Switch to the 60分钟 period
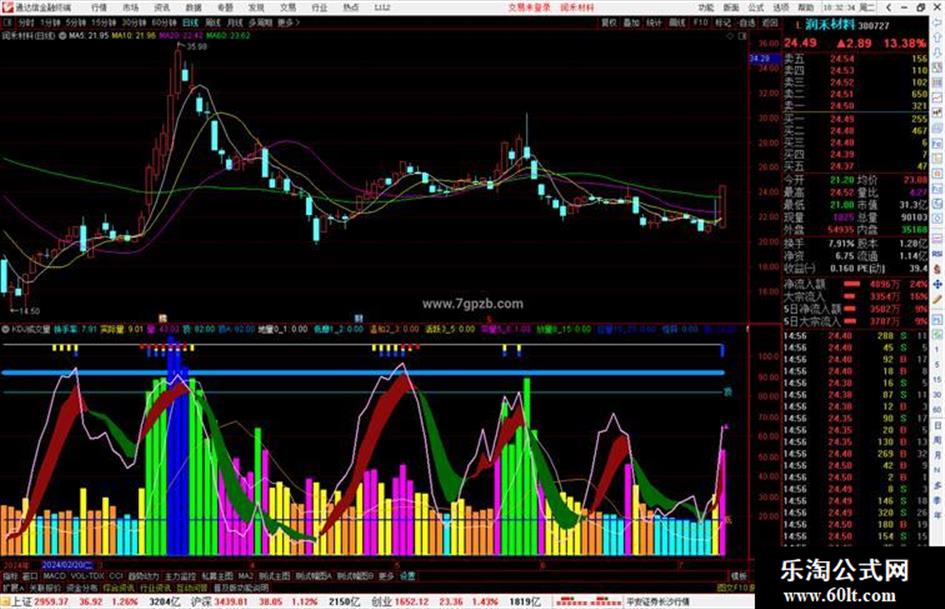The image size is (945, 609). coord(164,22)
